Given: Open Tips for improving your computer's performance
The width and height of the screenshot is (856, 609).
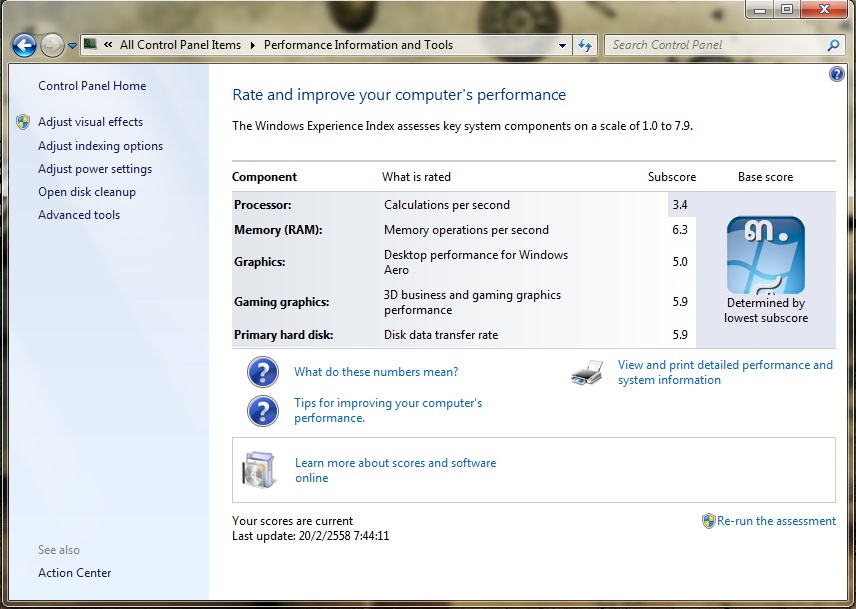Looking at the screenshot, I should 388,410.
